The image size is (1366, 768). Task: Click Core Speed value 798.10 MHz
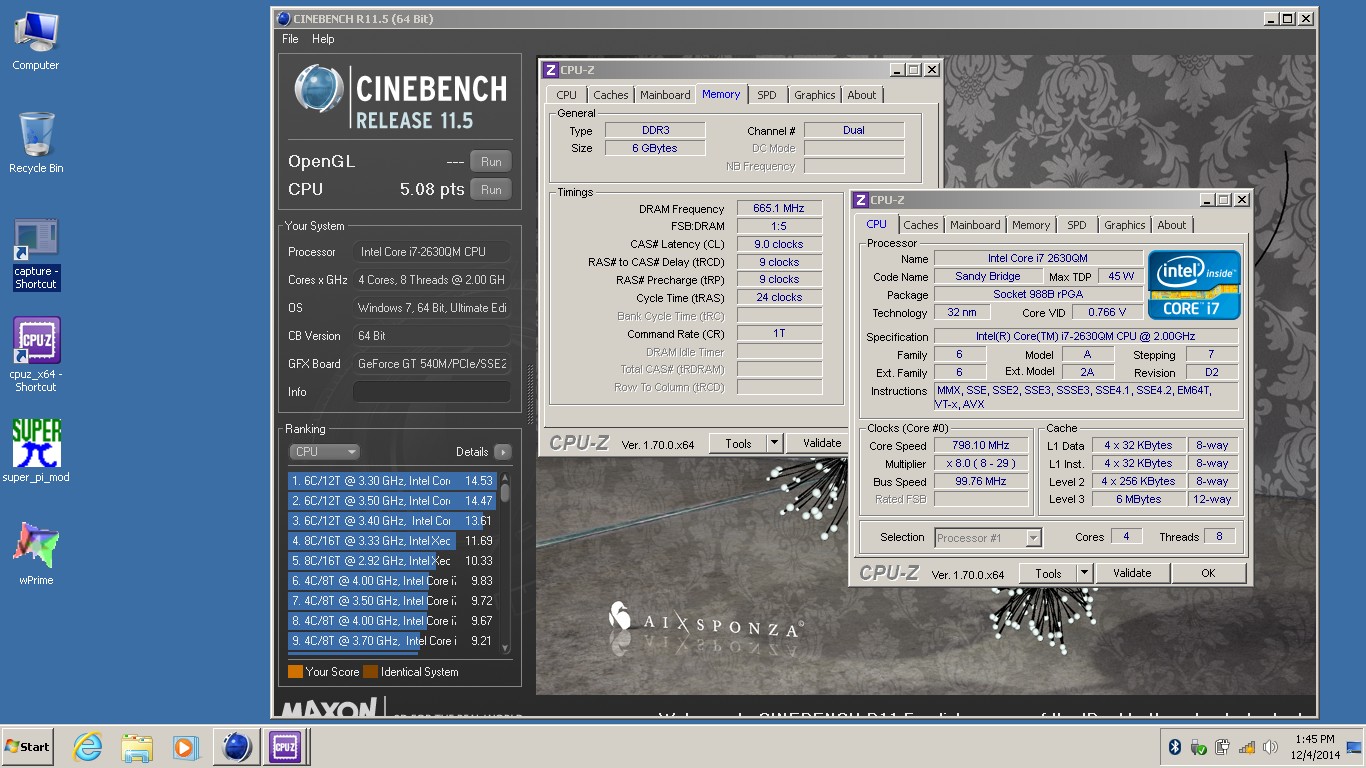tap(981, 445)
